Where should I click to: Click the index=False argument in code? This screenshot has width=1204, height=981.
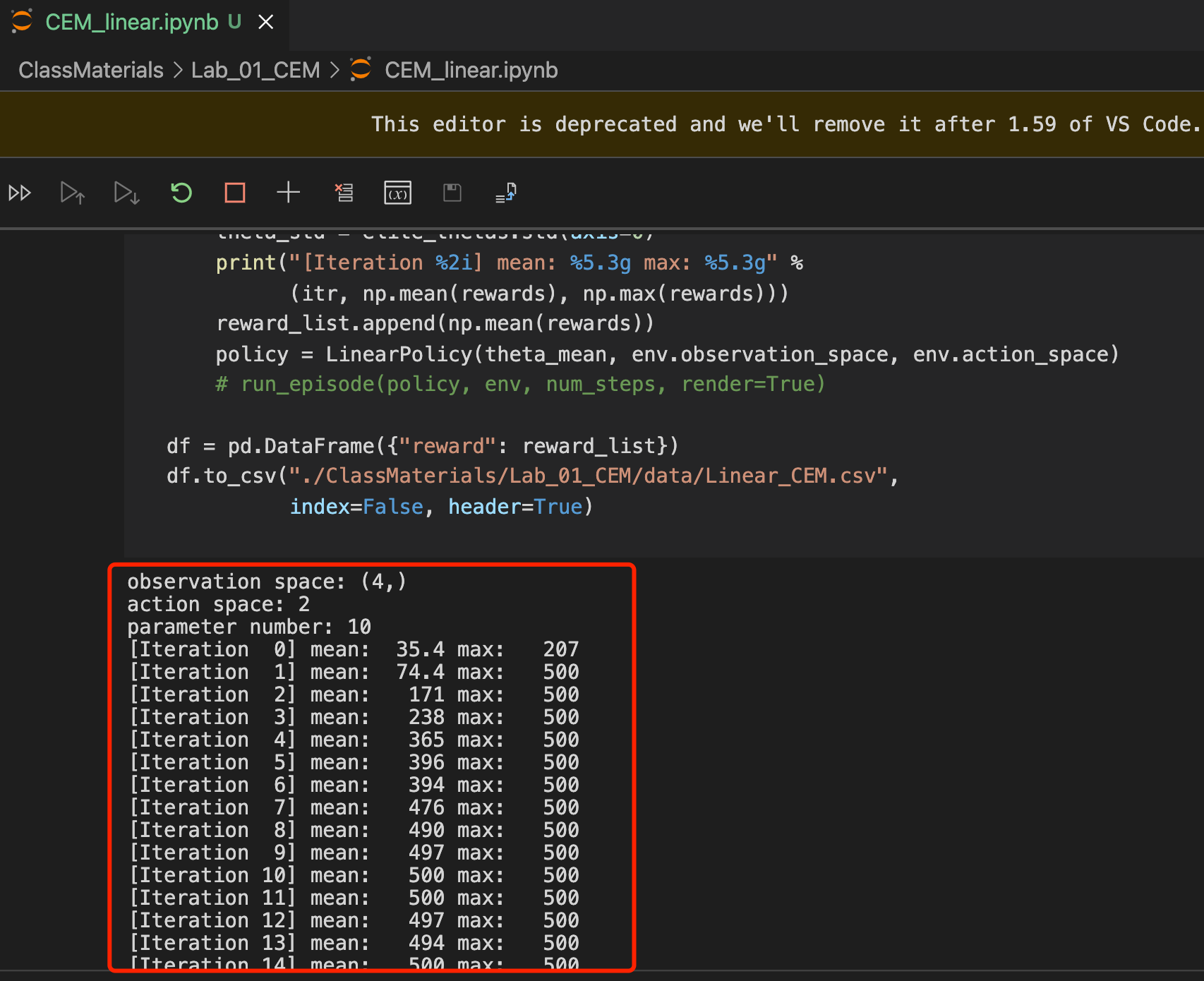tap(356, 507)
